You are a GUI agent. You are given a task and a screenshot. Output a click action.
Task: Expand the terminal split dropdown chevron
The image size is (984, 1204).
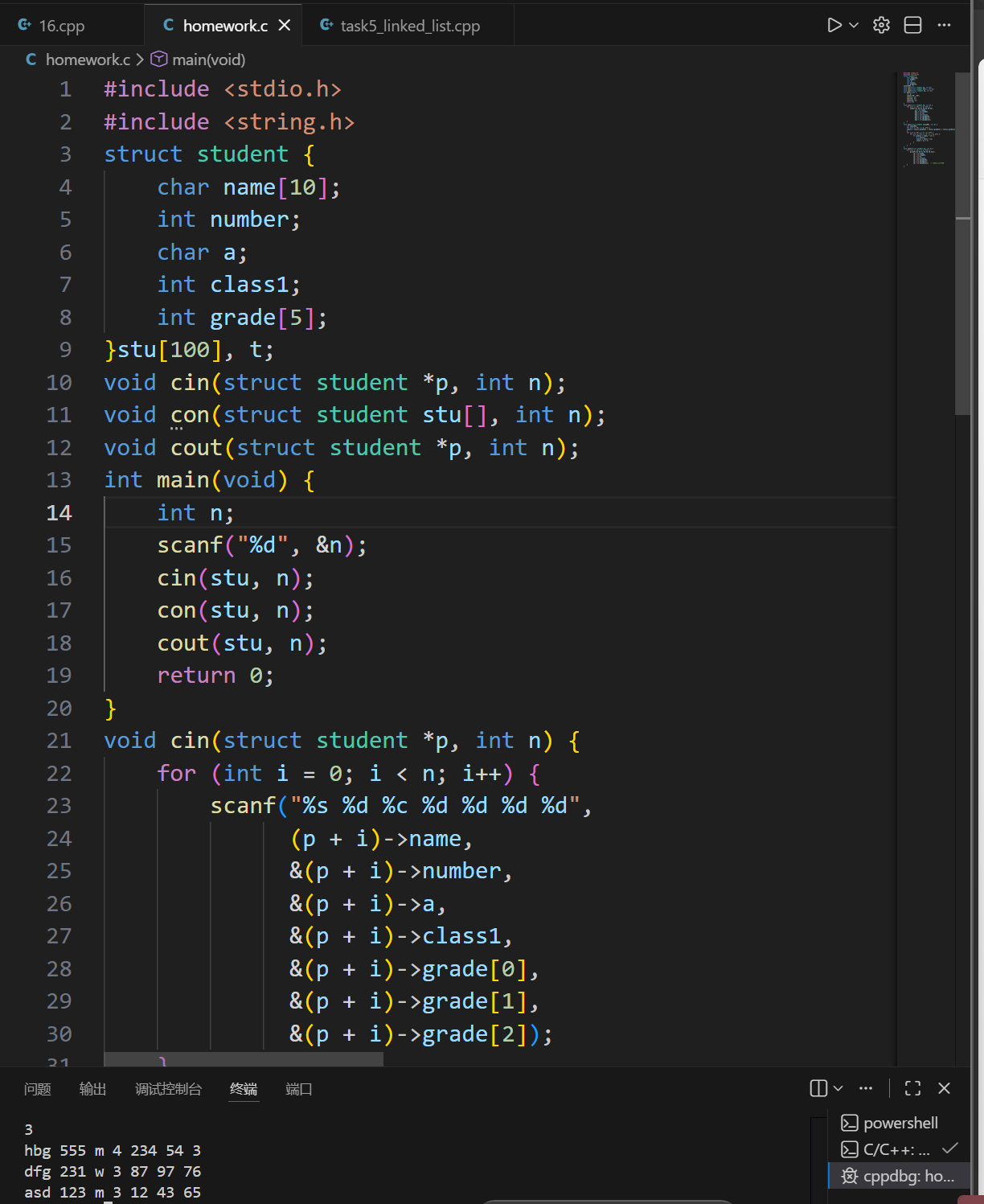(x=838, y=1088)
